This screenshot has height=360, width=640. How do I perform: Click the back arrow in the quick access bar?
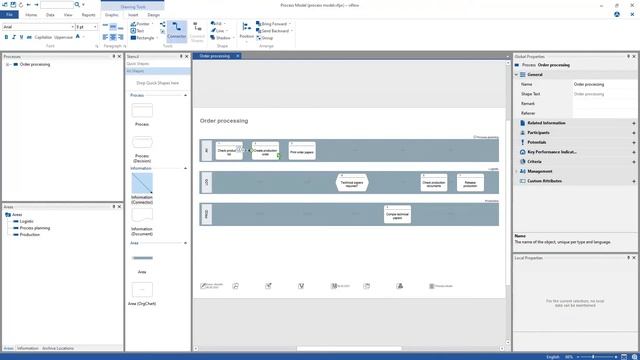click(x=29, y=5)
